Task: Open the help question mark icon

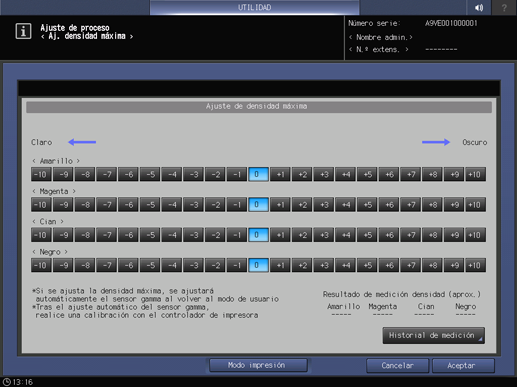Action: pyautogui.click(x=504, y=7)
